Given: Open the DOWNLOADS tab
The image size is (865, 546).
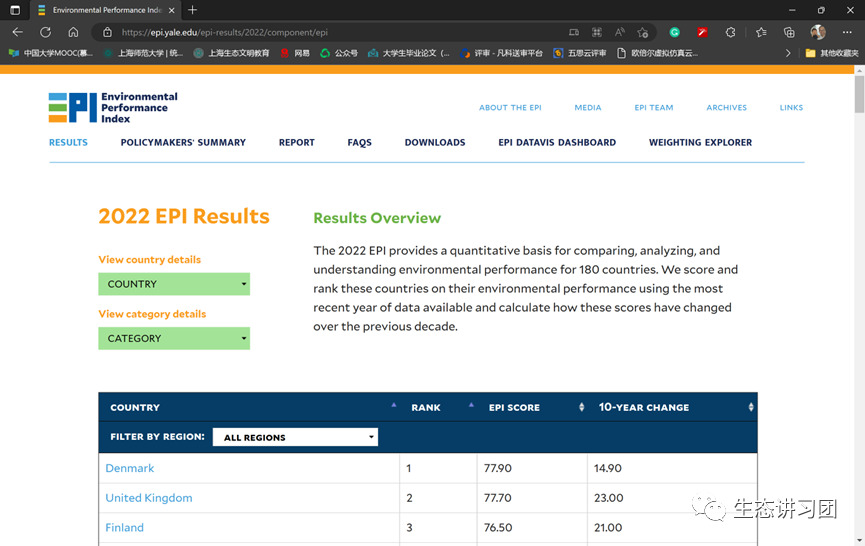Looking at the screenshot, I should point(435,142).
